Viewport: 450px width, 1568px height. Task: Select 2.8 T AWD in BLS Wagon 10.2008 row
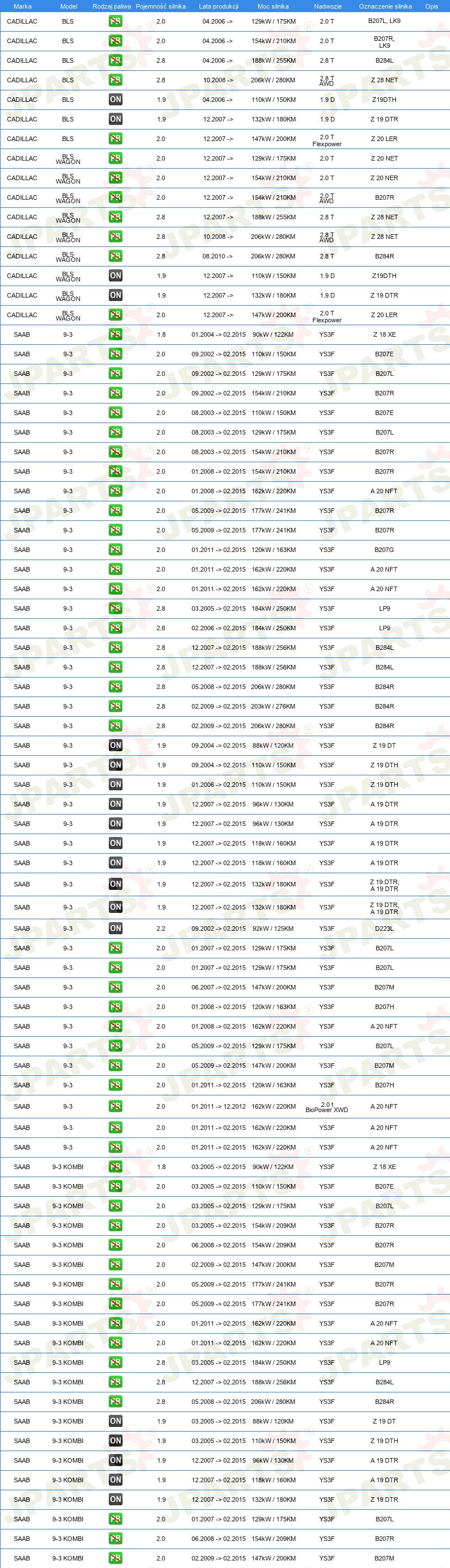point(326,236)
